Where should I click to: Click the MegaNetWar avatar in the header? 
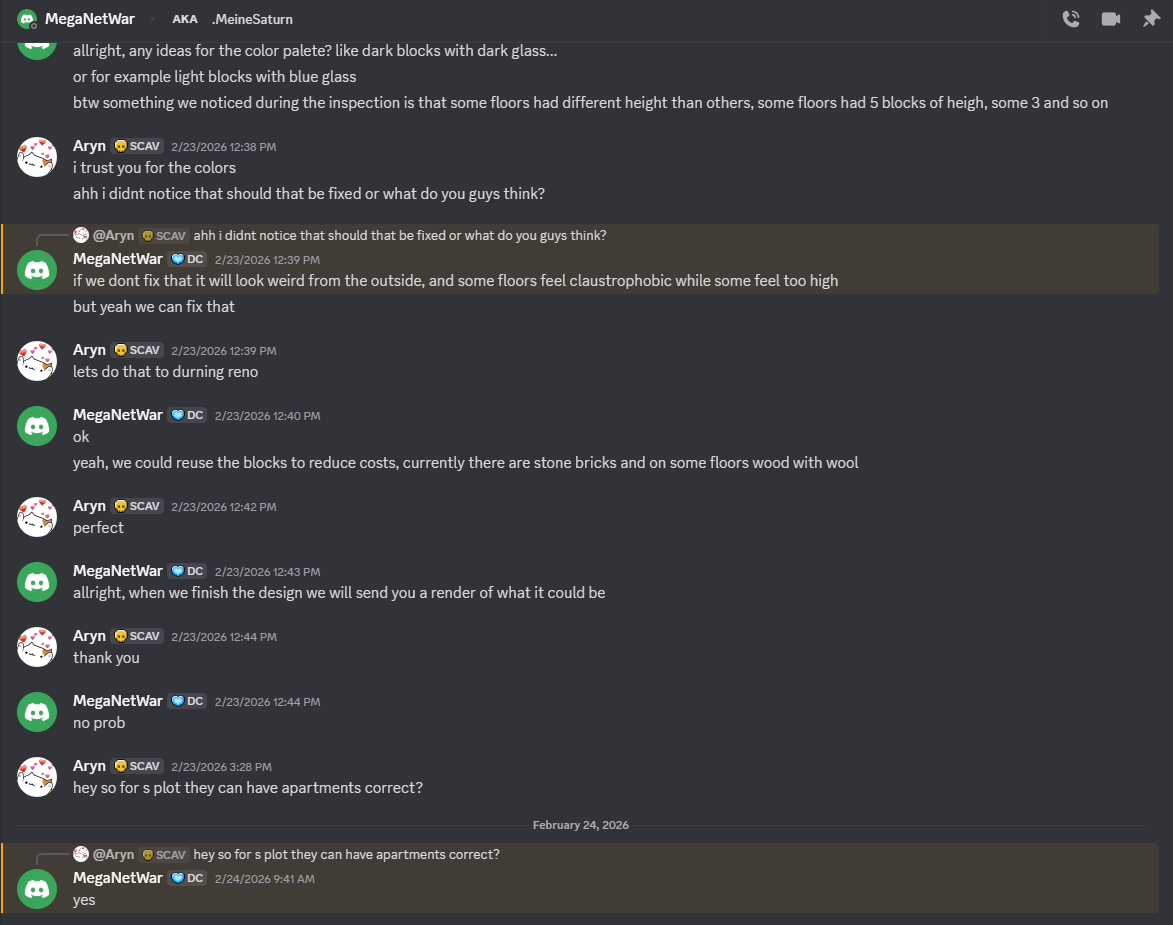27,19
